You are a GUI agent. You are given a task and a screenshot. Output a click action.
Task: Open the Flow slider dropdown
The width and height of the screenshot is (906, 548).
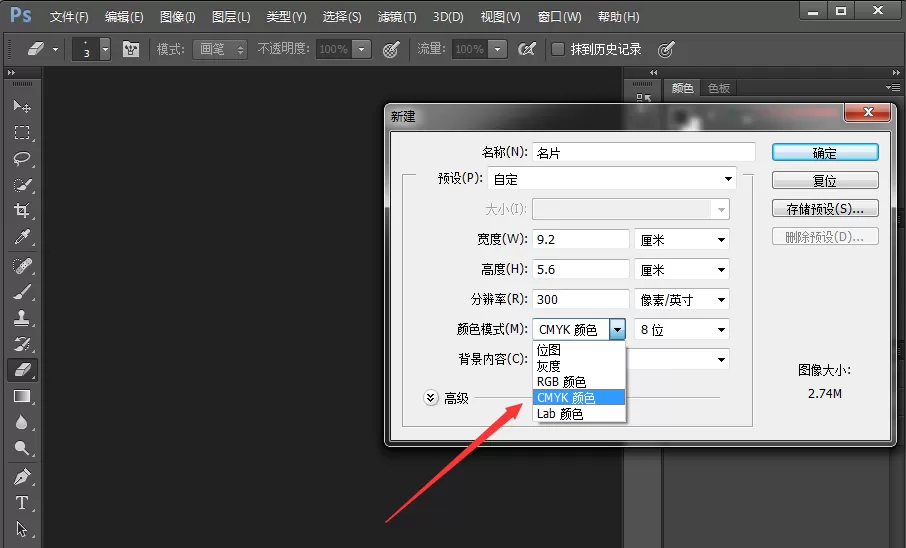click(x=497, y=49)
